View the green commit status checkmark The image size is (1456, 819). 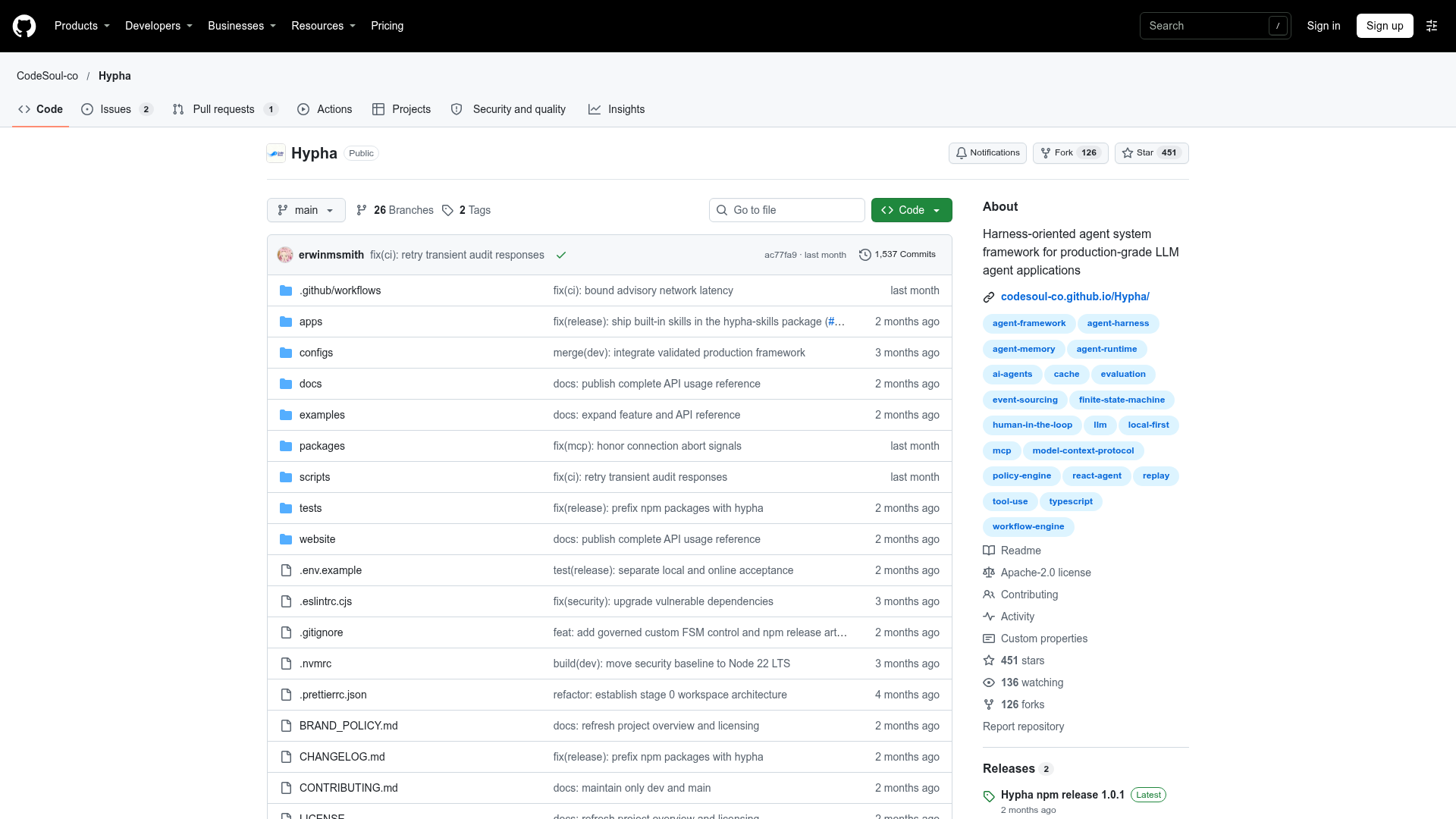(561, 255)
